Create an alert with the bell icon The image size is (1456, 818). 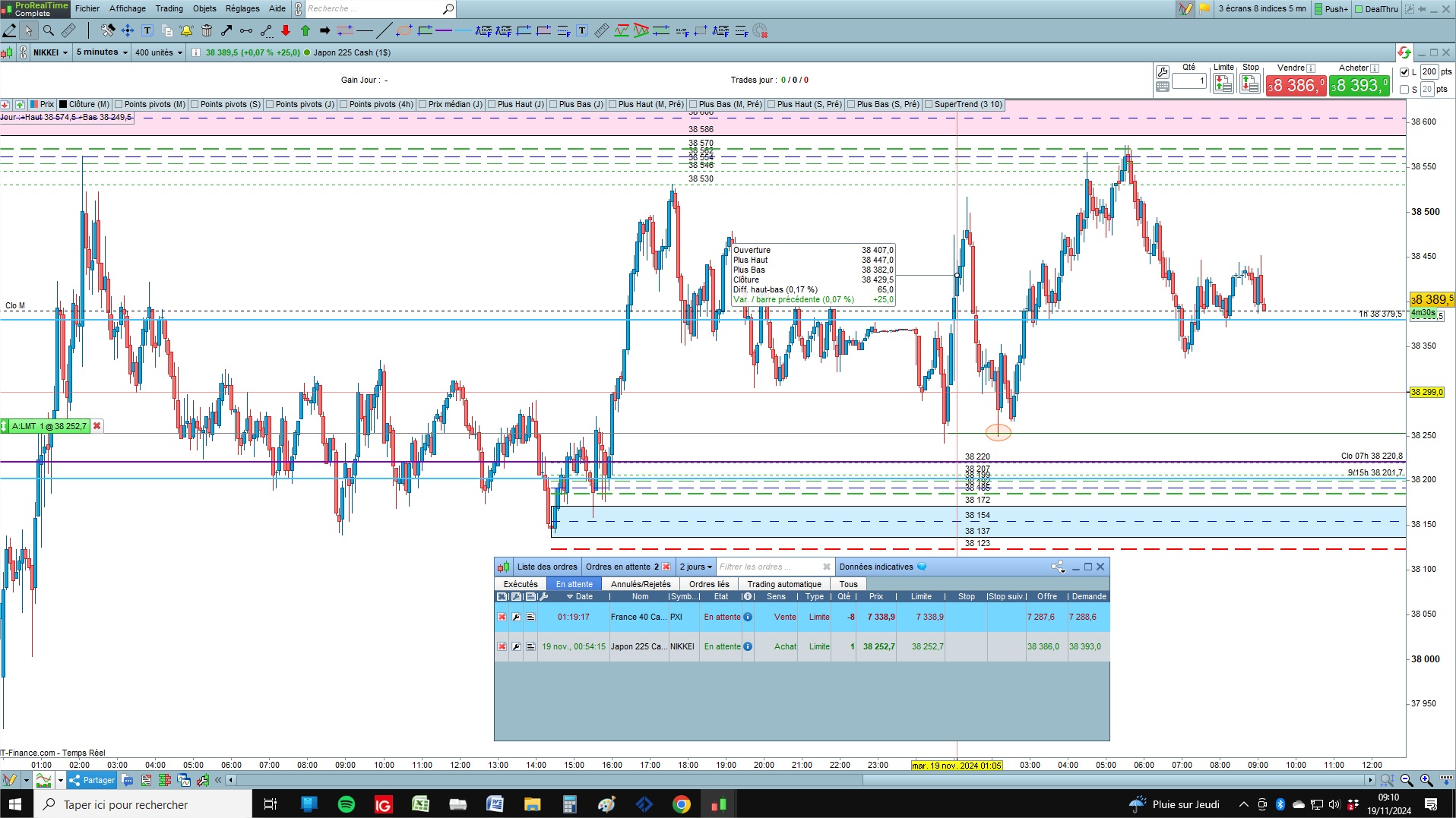[187, 31]
